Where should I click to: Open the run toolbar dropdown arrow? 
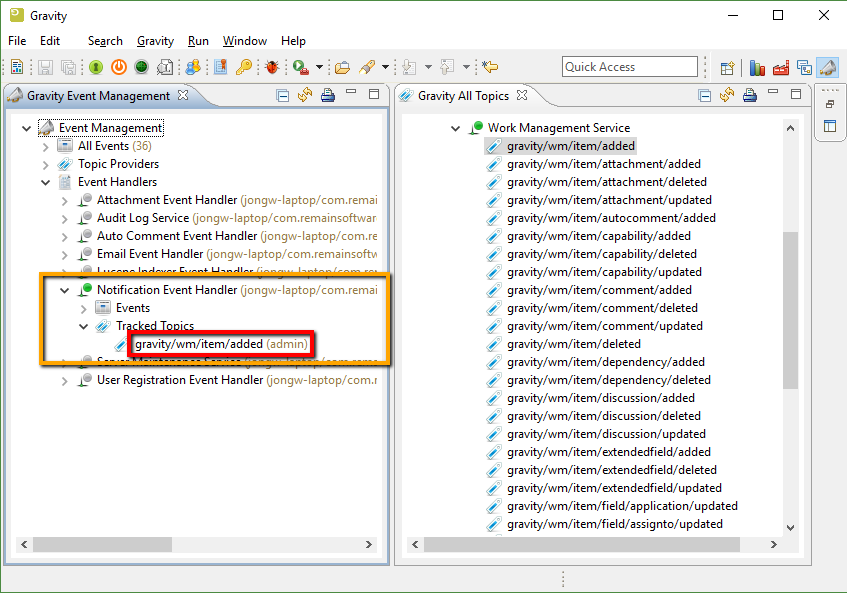point(319,68)
